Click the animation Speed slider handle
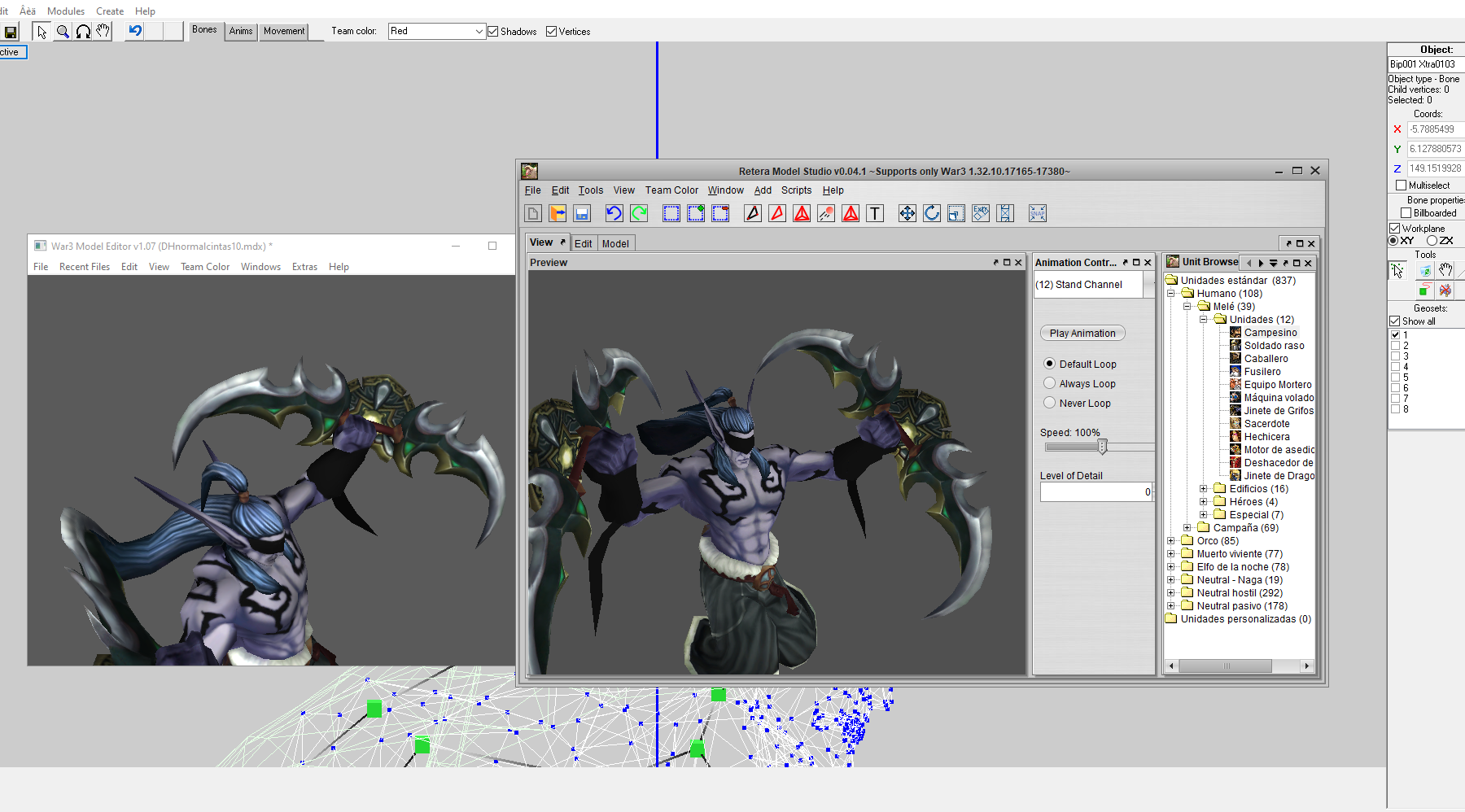The width and height of the screenshot is (1465, 812). click(x=1103, y=447)
